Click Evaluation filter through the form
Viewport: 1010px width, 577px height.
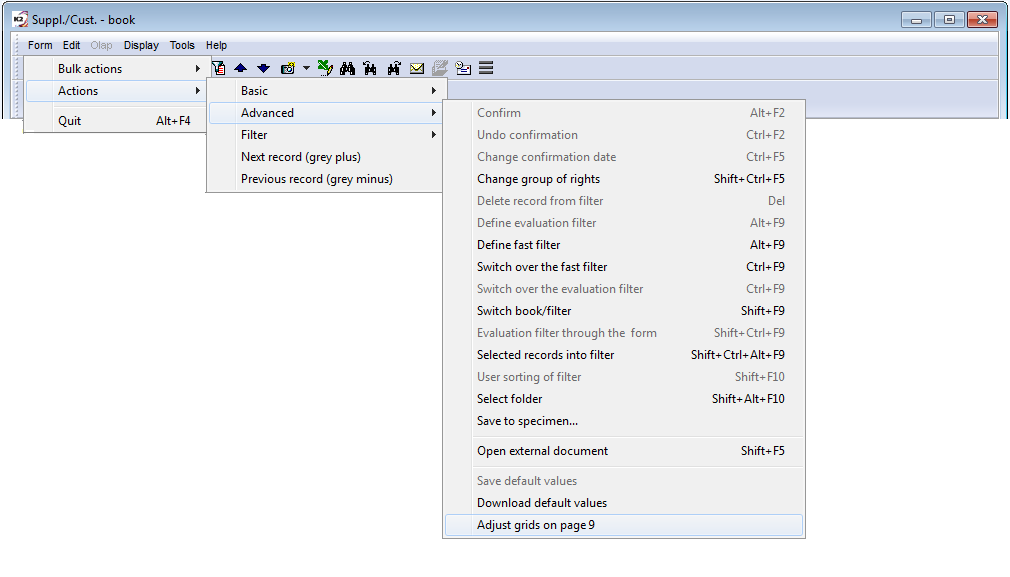click(624, 332)
